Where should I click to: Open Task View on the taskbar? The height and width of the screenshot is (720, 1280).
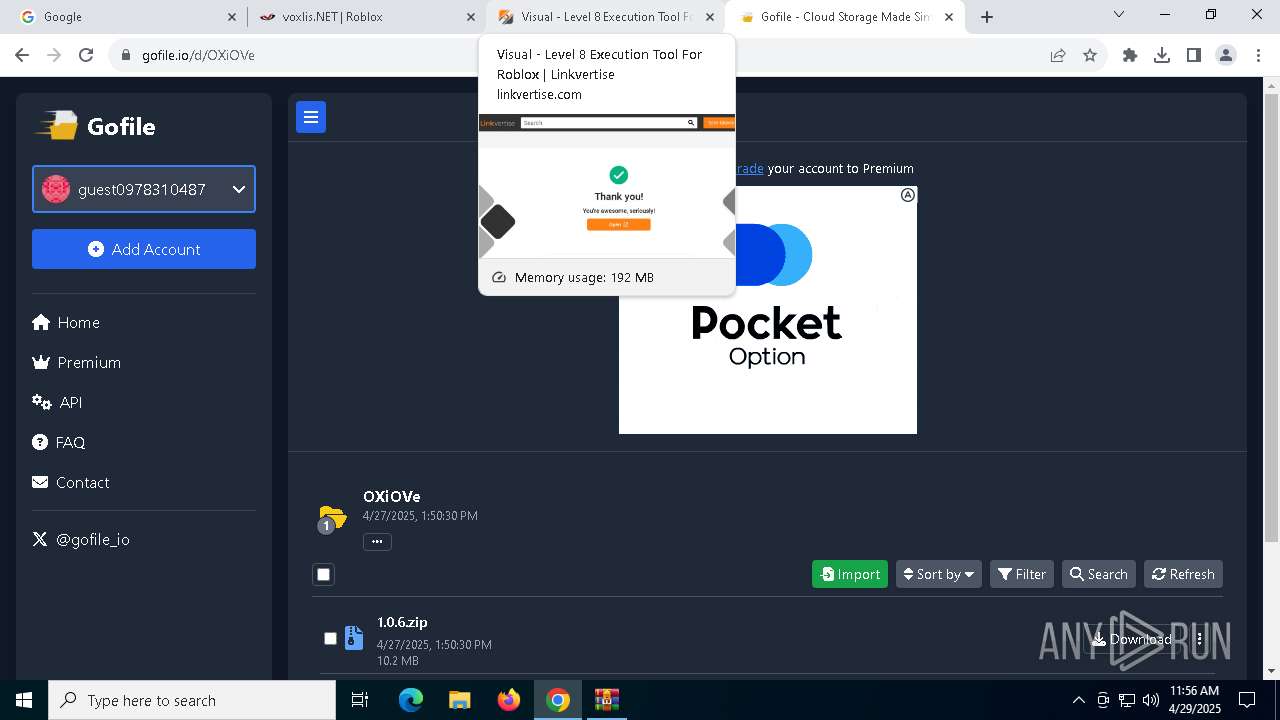click(x=360, y=700)
